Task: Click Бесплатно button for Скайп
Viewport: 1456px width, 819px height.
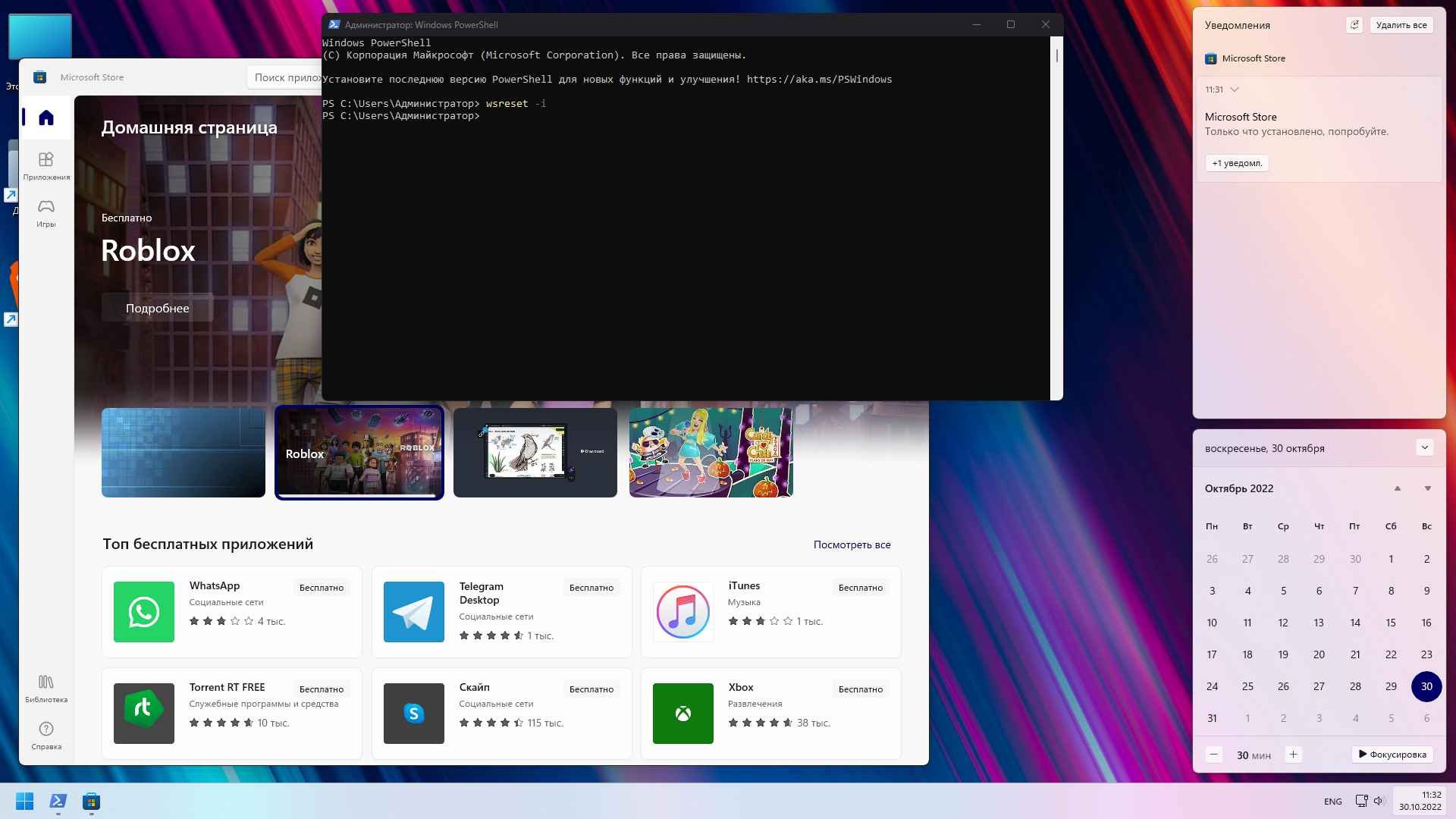Action: click(591, 689)
